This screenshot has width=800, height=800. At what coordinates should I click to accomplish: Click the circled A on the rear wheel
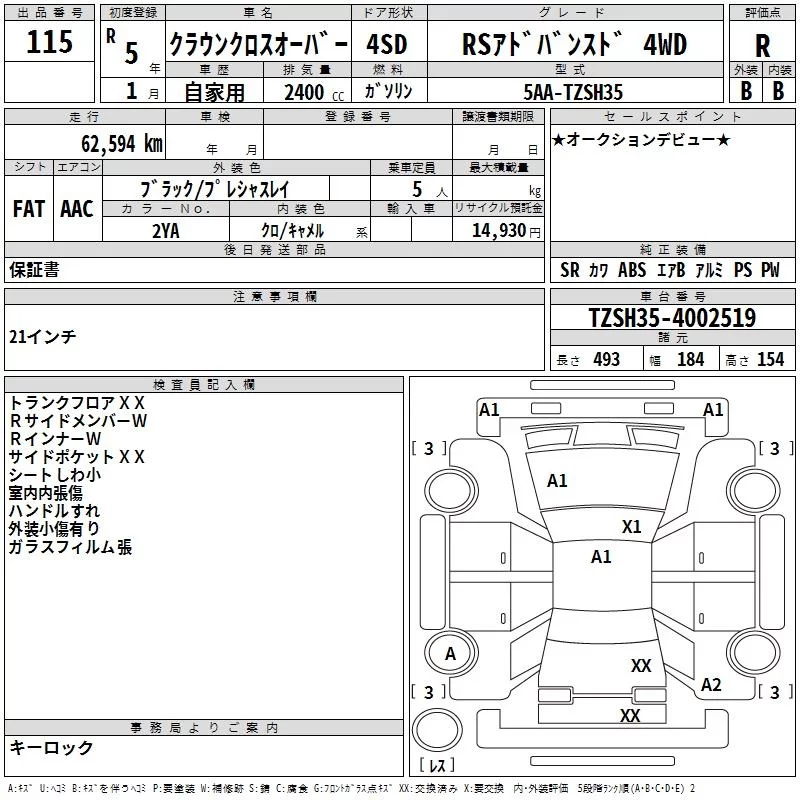[x=450, y=654]
